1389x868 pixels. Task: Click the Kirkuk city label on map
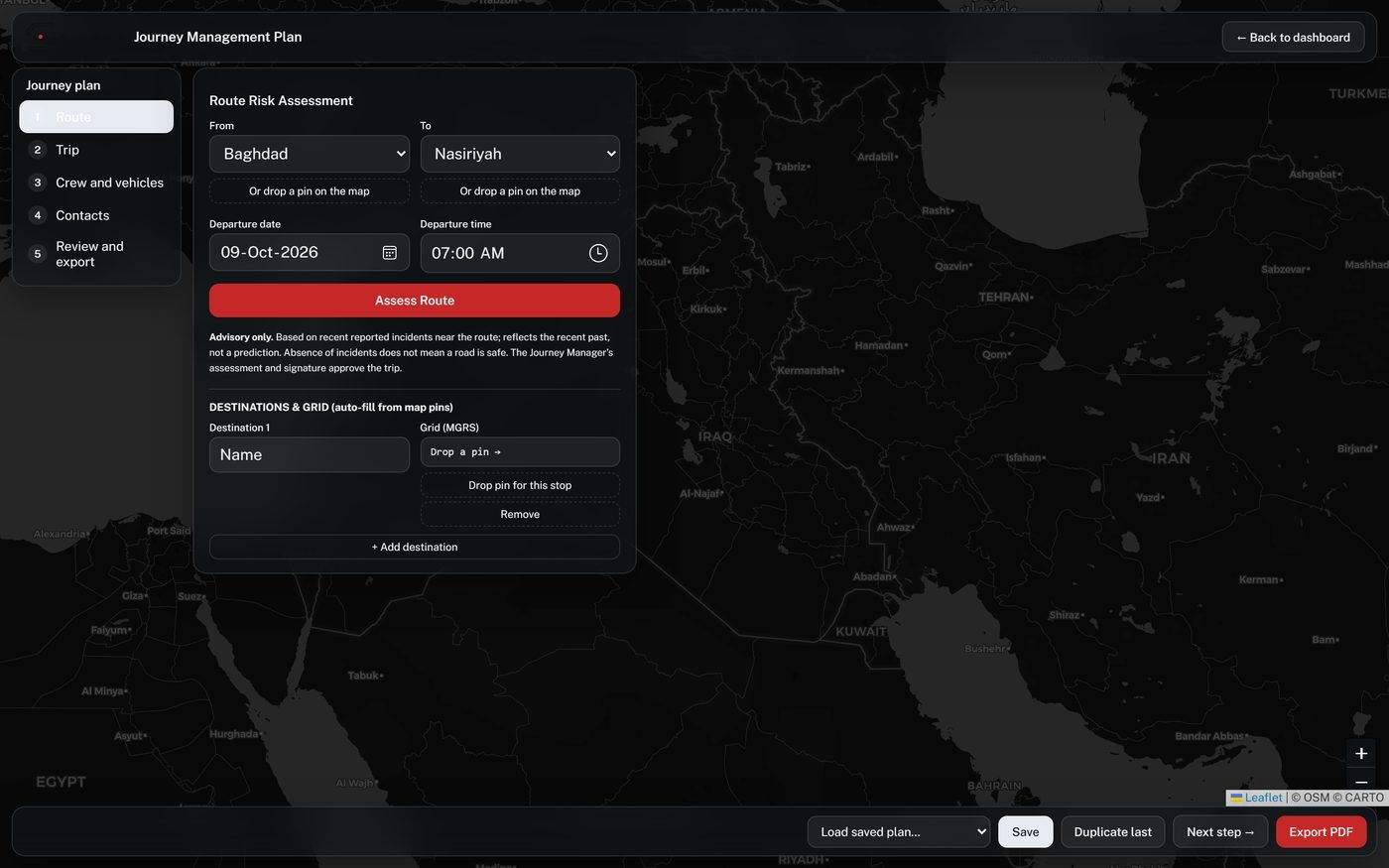[x=708, y=309]
